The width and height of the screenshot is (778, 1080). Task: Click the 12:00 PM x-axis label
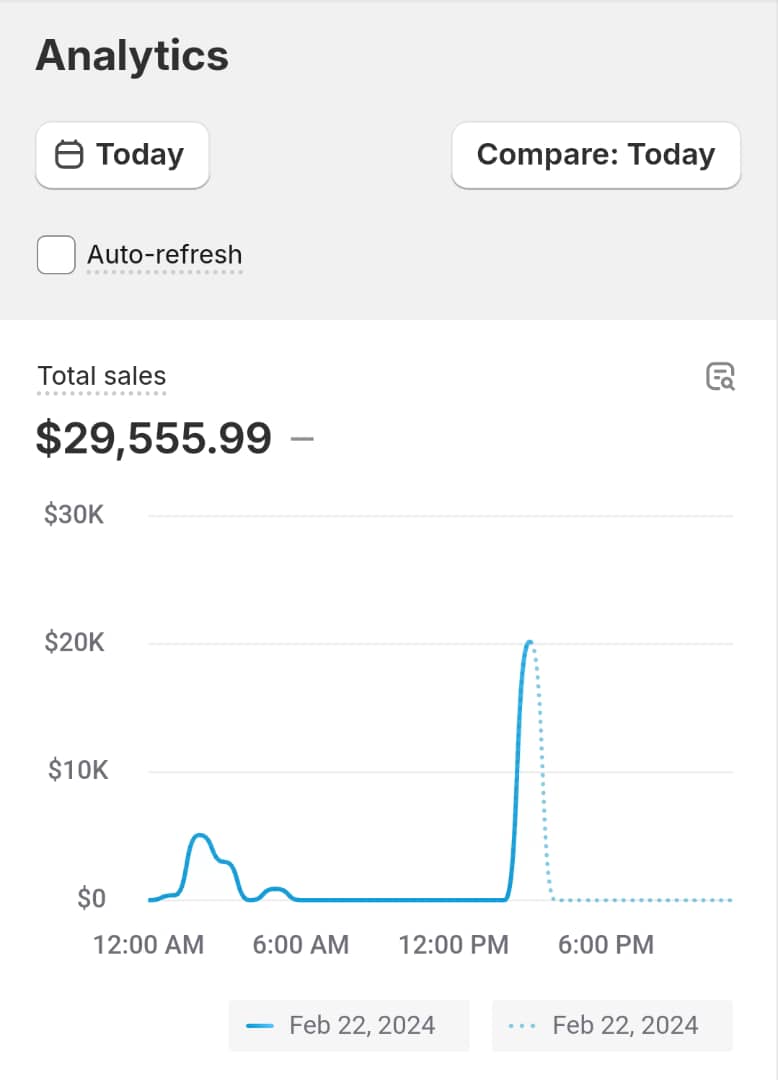click(454, 944)
